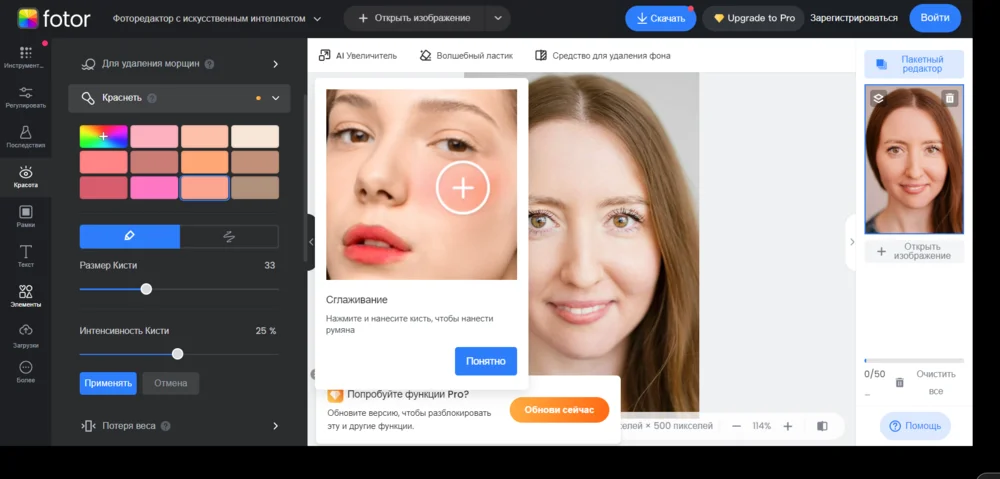The image size is (1000, 479).
Task: Select the Текст text tool in sidebar
Action: [26, 256]
